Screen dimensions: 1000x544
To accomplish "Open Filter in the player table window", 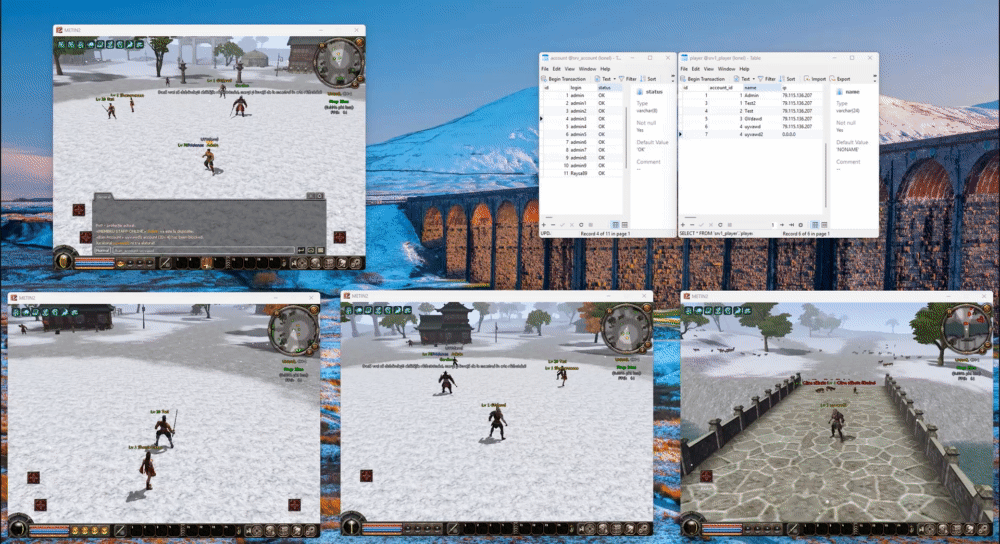I will tap(767, 79).
